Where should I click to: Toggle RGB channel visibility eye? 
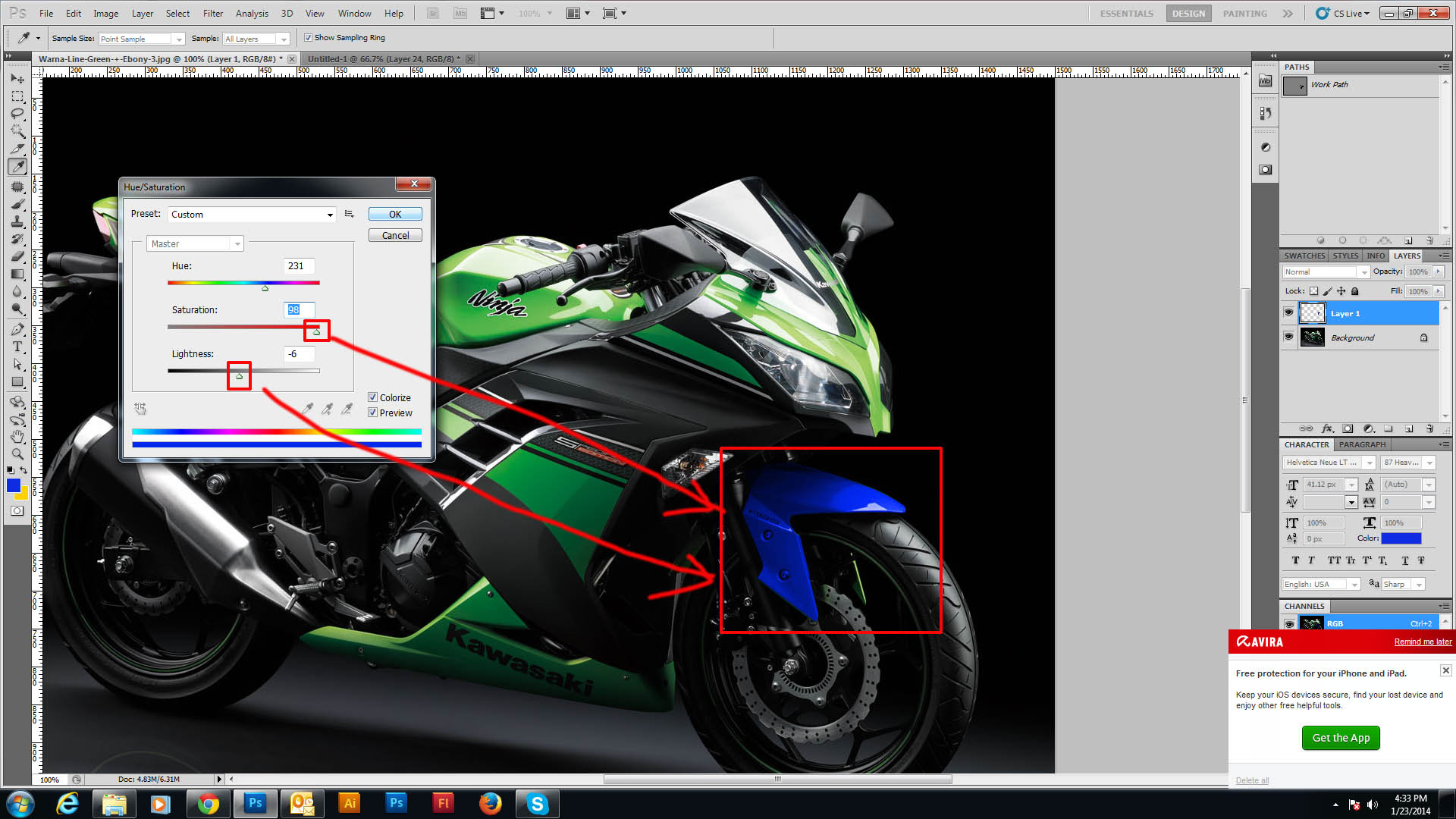pyautogui.click(x=1289, y=623)
